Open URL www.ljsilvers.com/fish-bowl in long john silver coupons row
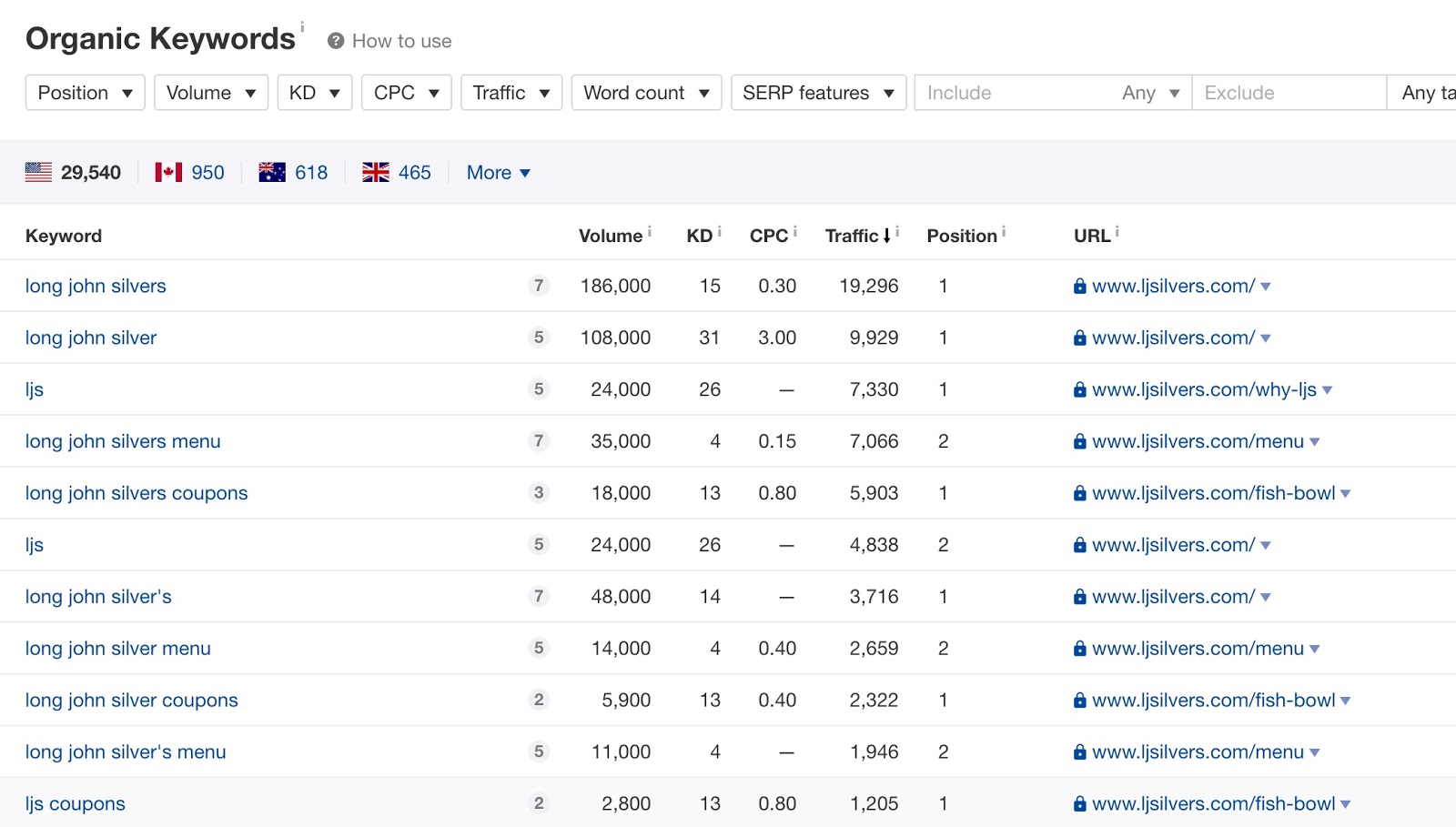1456x827 pixels. [1213, 701]
